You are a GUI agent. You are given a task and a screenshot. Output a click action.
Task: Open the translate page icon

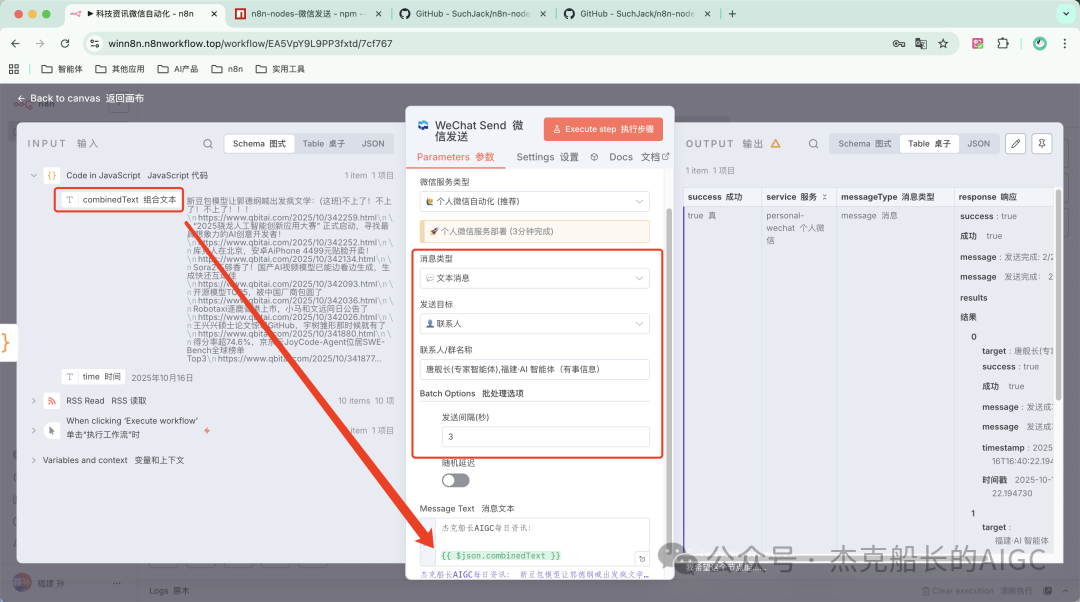921,43
